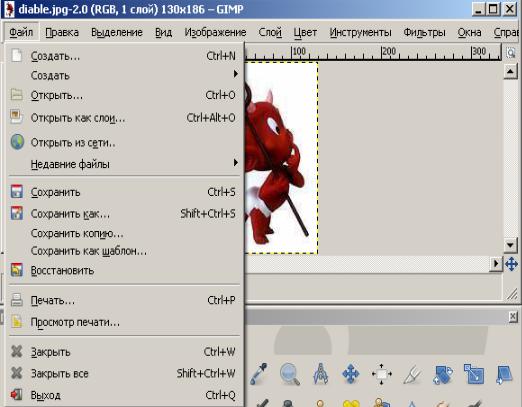Screen dimensions: 522x407
Task: Click the vertical scrollbar down arrow
Action: coord(510,246)
